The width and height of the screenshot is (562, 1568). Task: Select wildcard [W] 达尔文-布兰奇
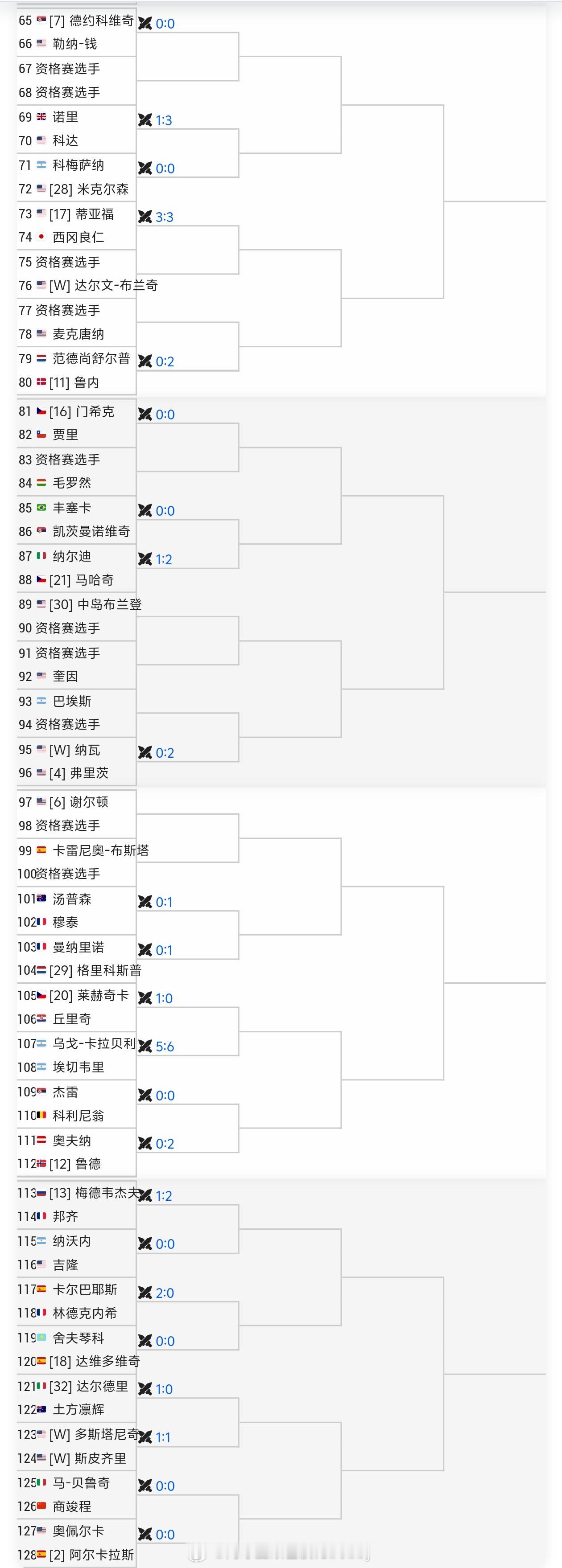[103, 286]
